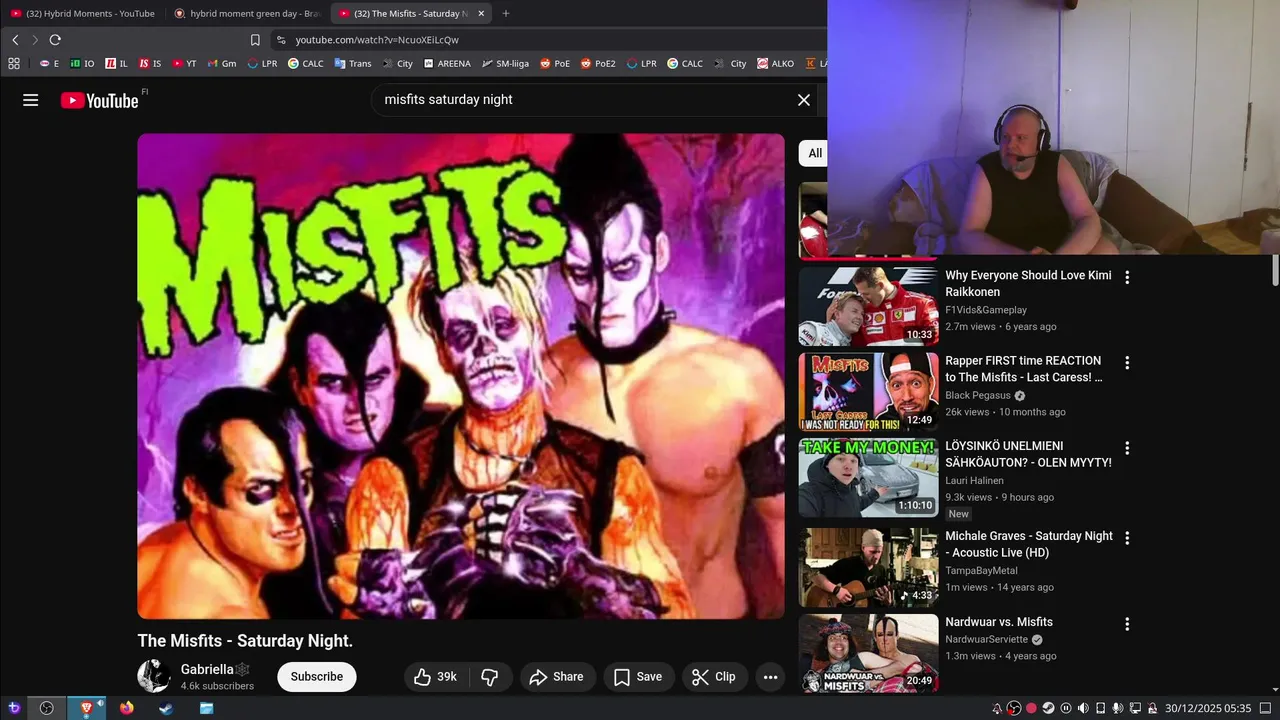
Task: Open the Nardwuar vs. Misfits video title
Action: (x=999, y=622)
